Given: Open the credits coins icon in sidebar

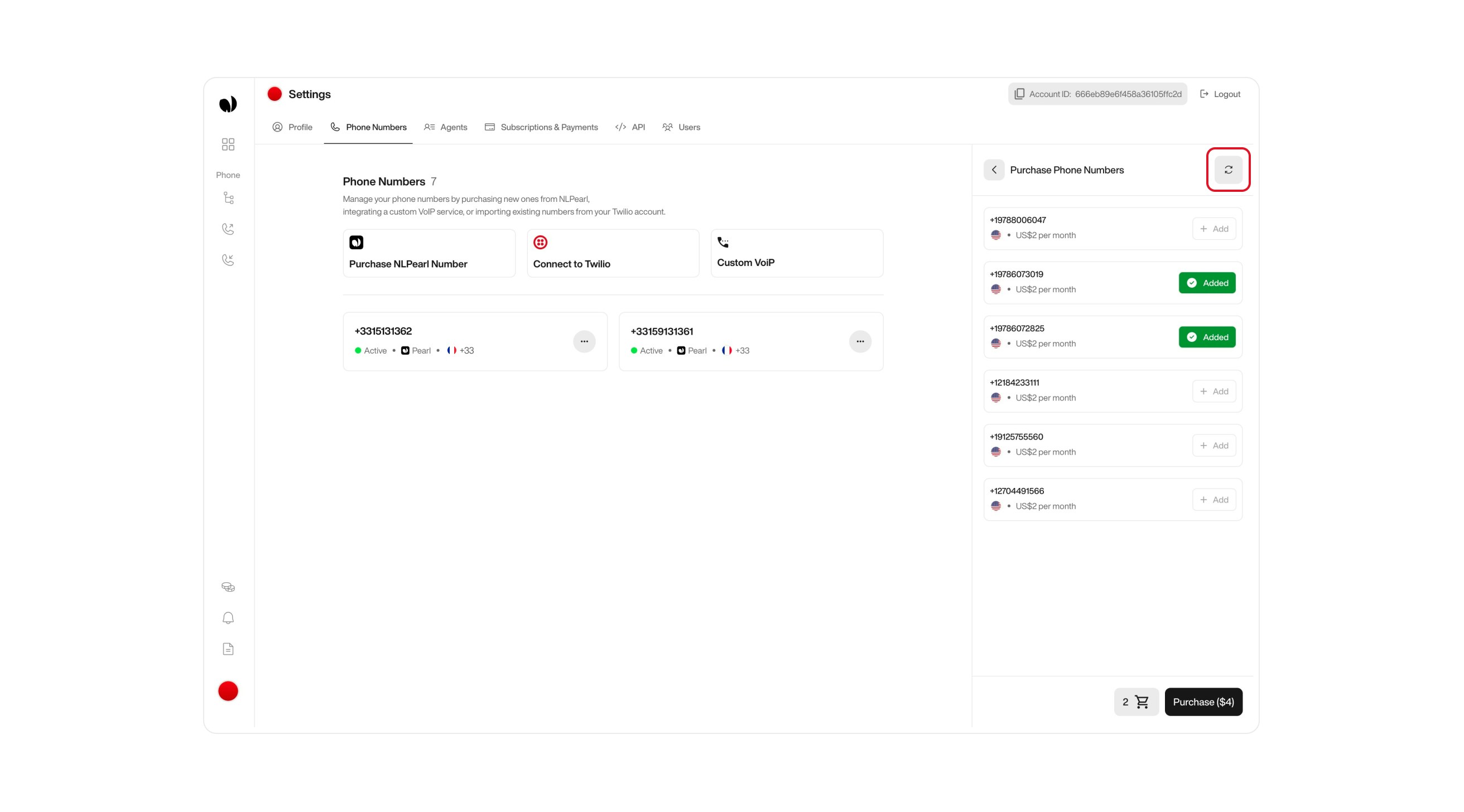Looking at the screenshot, I should pos(228,586).
